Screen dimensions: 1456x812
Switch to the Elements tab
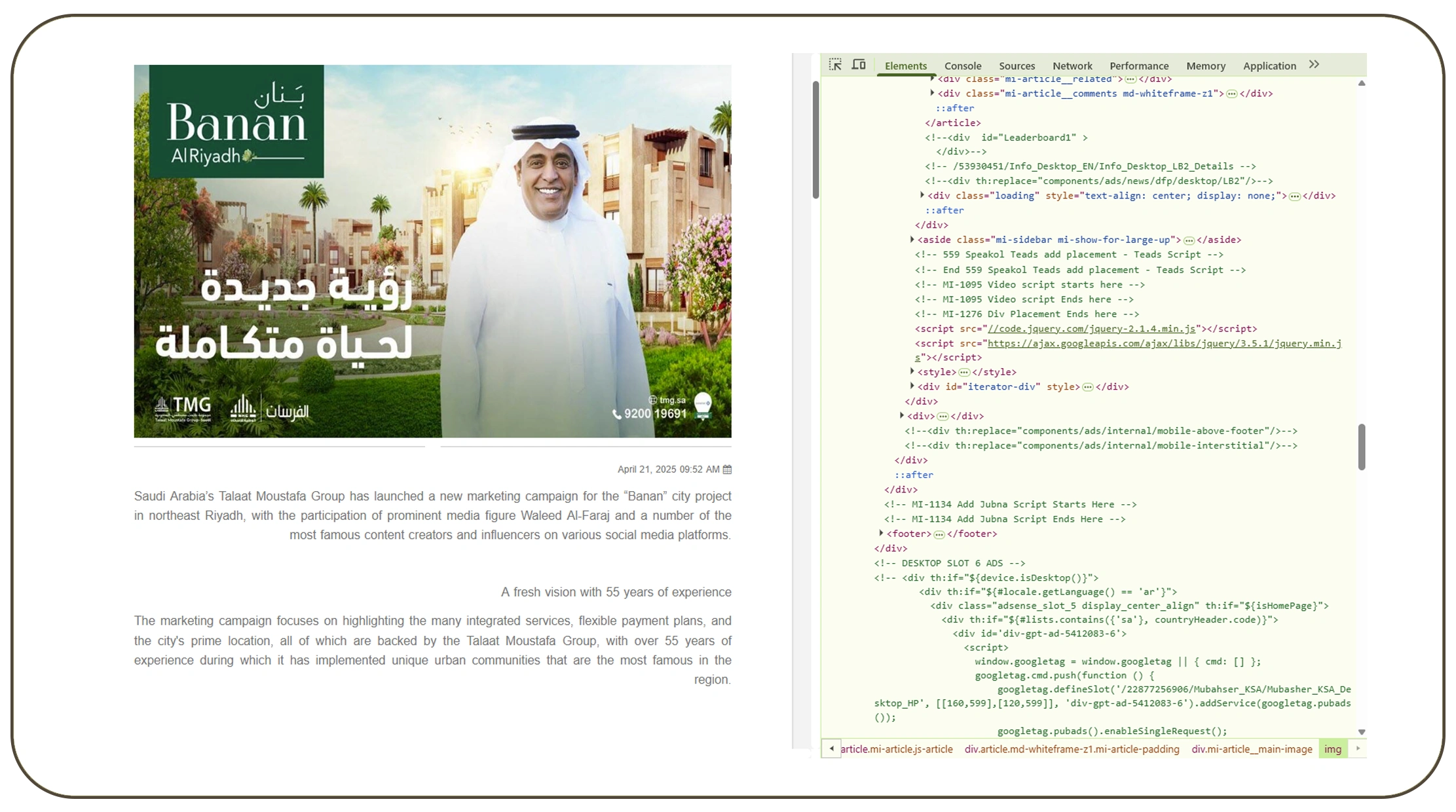[x=906, y=66]
